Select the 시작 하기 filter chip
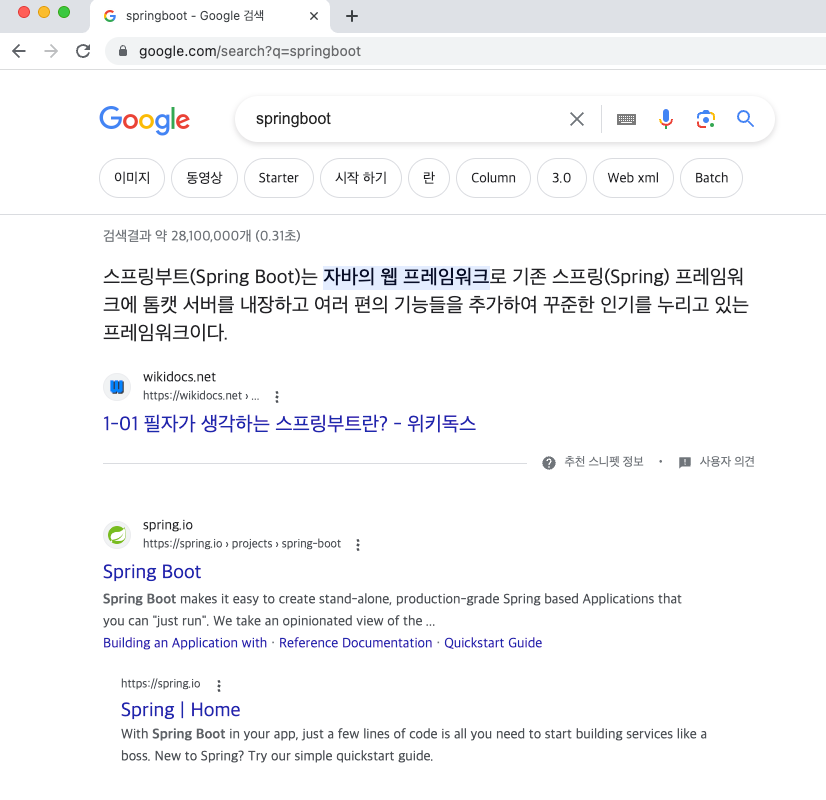The width and height of the screenshot is (826, 800). [361, 178]
